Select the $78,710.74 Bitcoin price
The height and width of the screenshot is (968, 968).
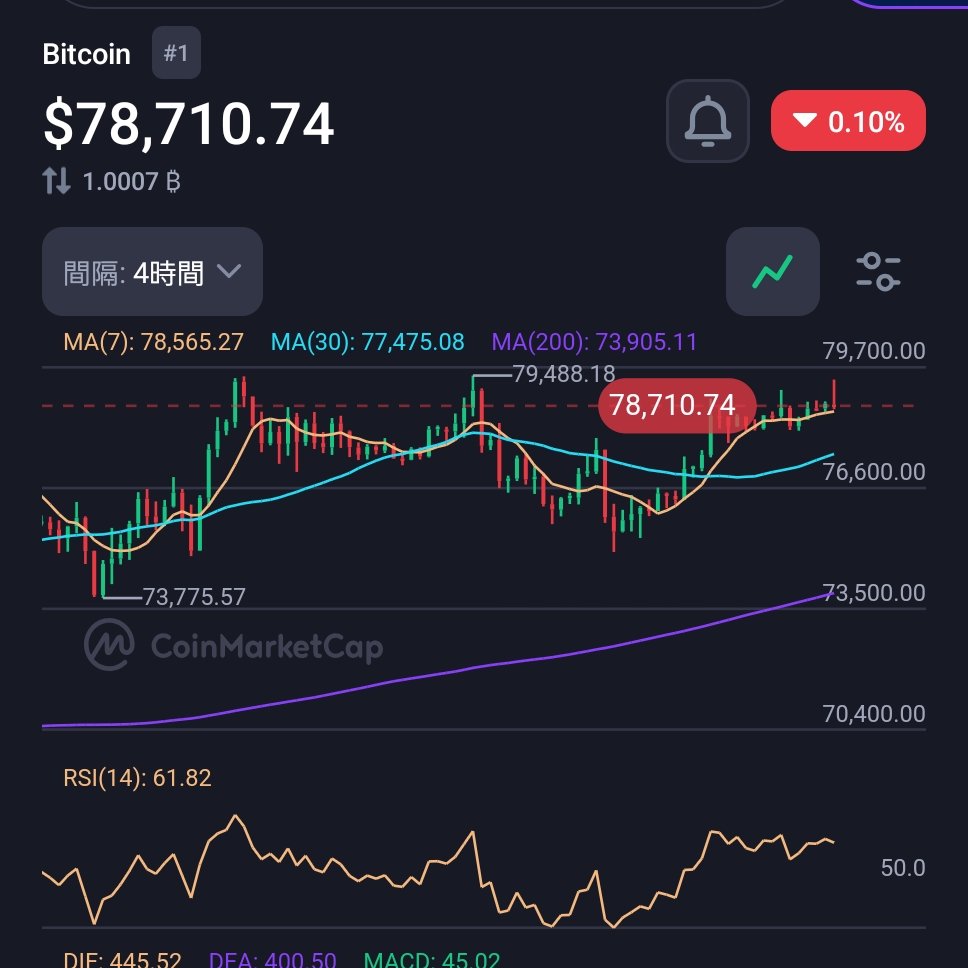pos(189,124)
